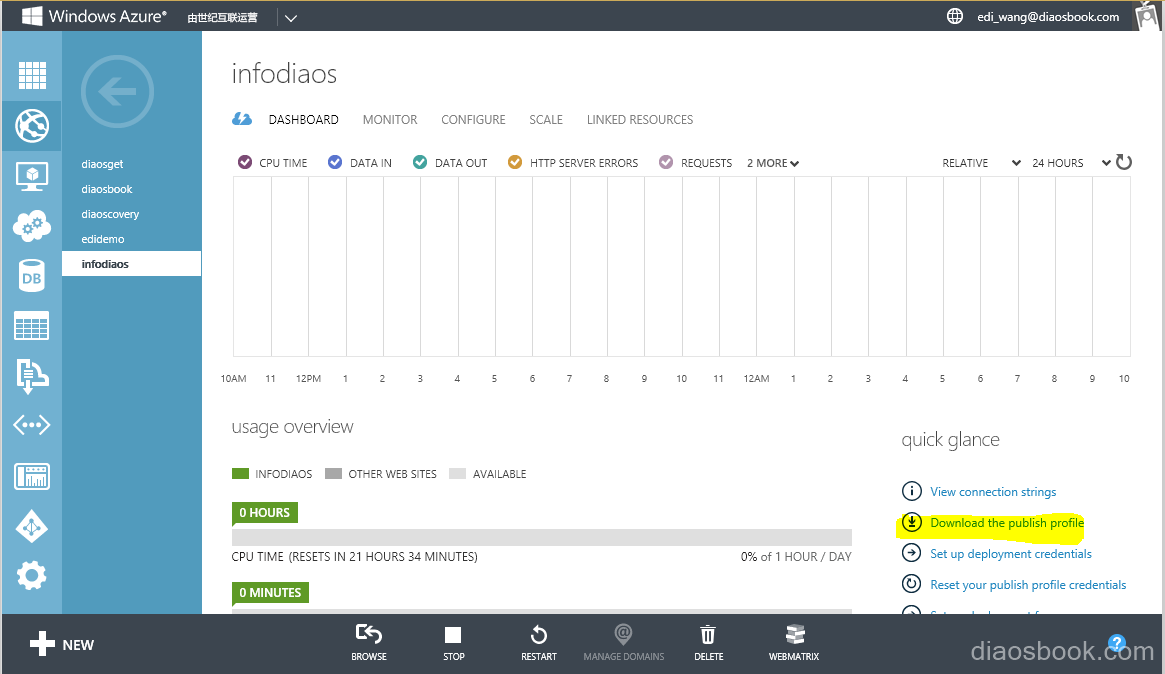Switch to the Configure tab
Image resolution: width=1165 pixels, height=674 pixels.
473,120
